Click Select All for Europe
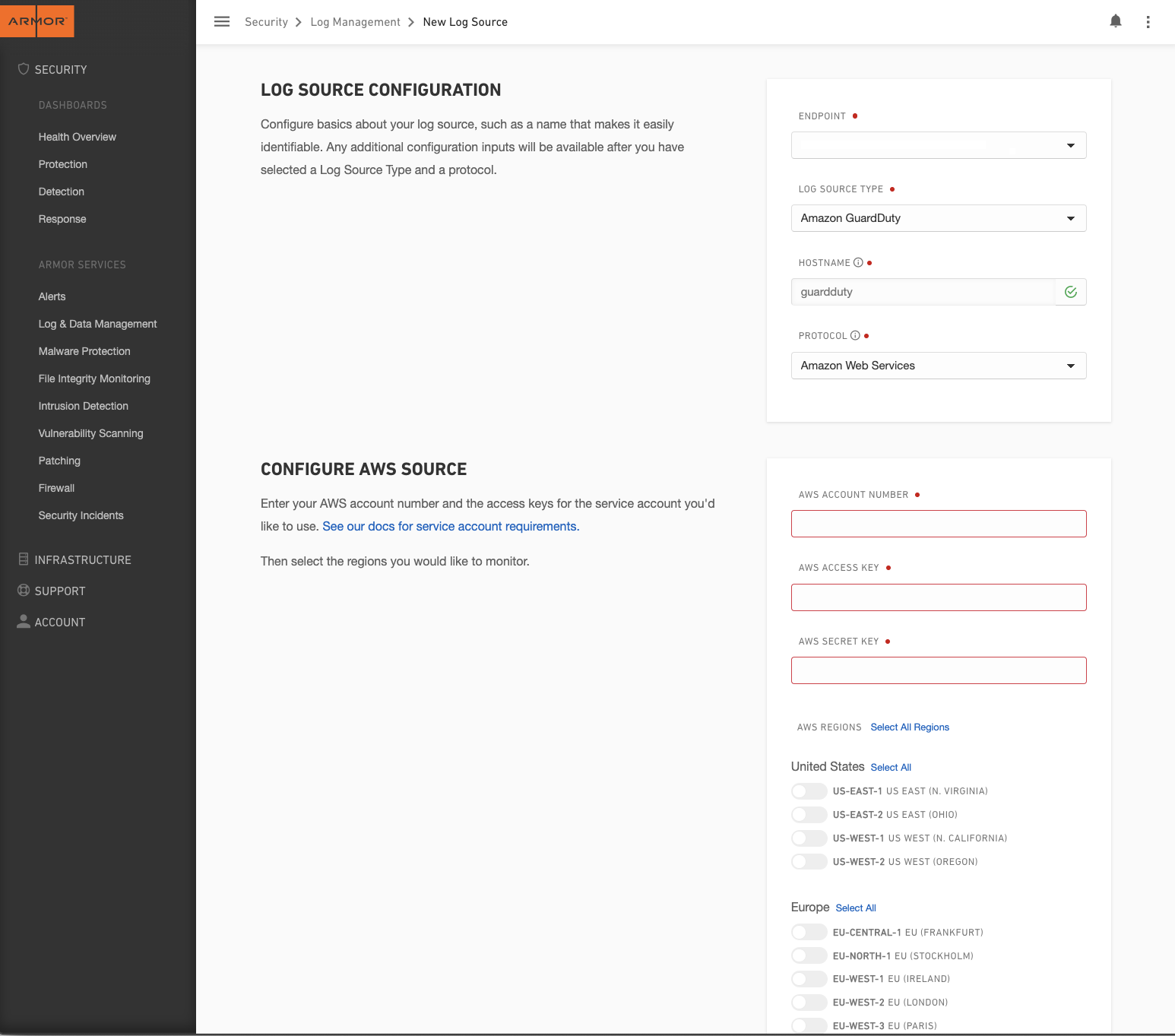1175x1036 pixels. click(856, 908)
